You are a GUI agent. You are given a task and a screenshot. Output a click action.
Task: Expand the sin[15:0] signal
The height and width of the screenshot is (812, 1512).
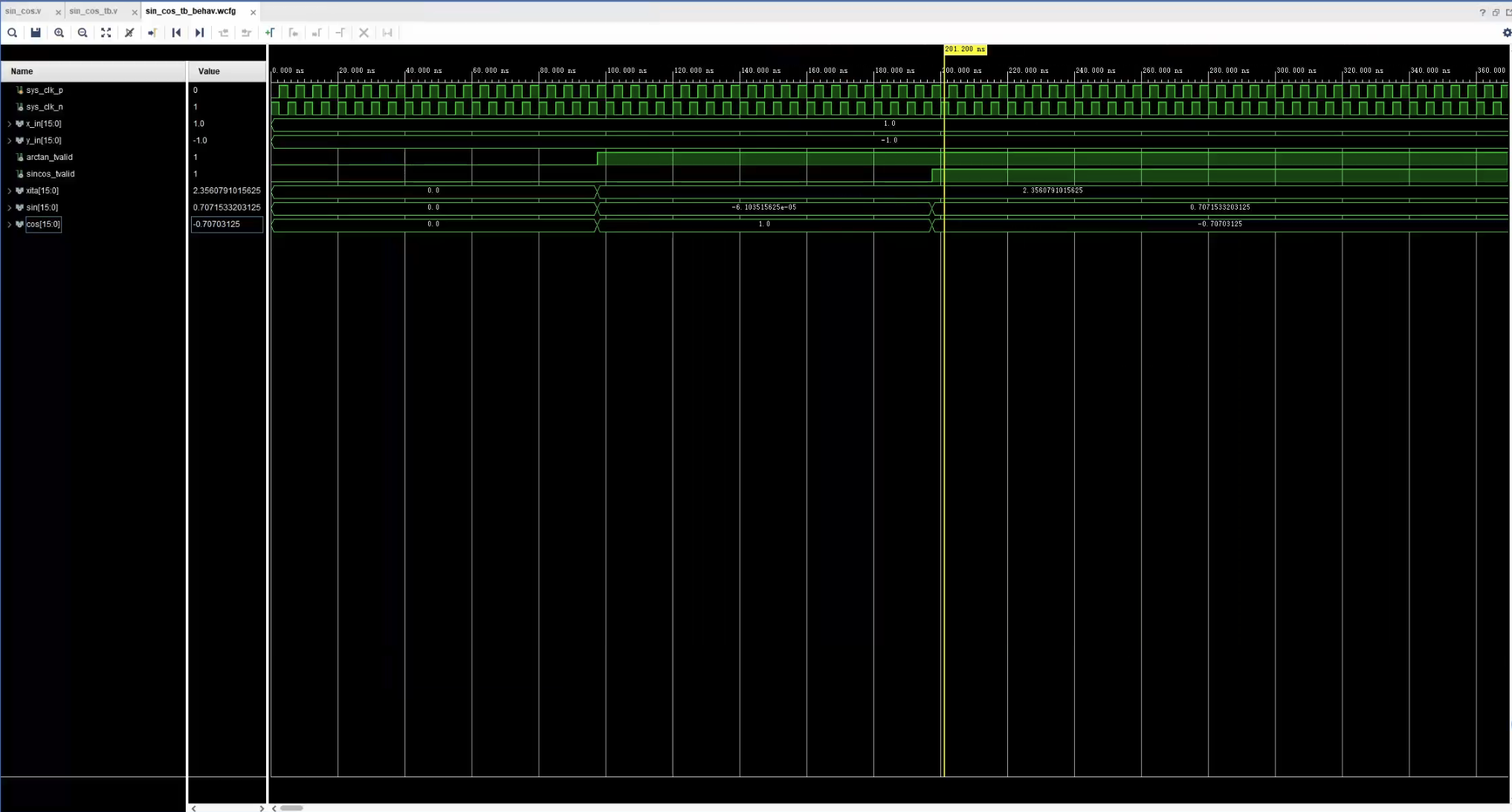tap(10, 207)
